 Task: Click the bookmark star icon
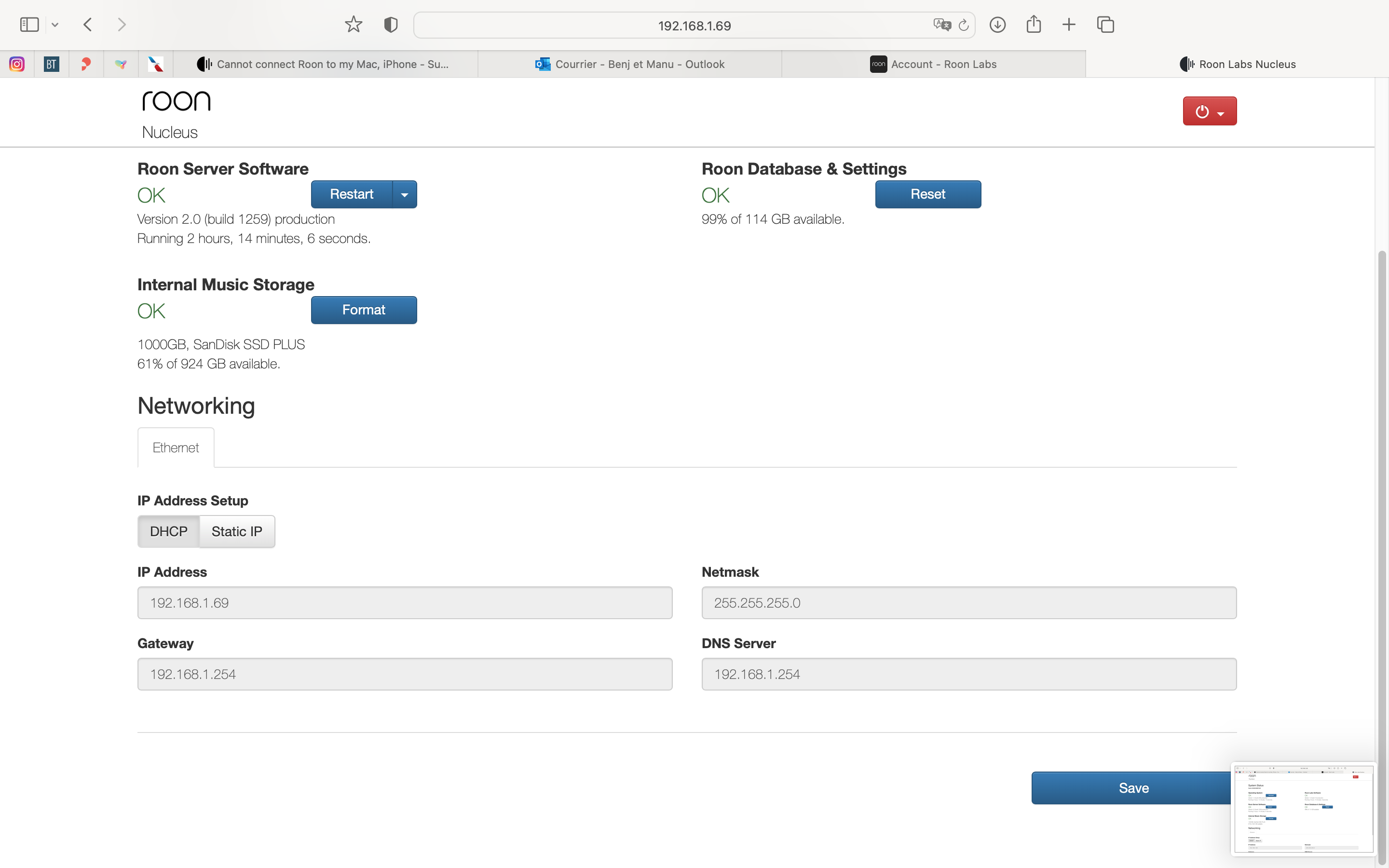pos(354,25)
